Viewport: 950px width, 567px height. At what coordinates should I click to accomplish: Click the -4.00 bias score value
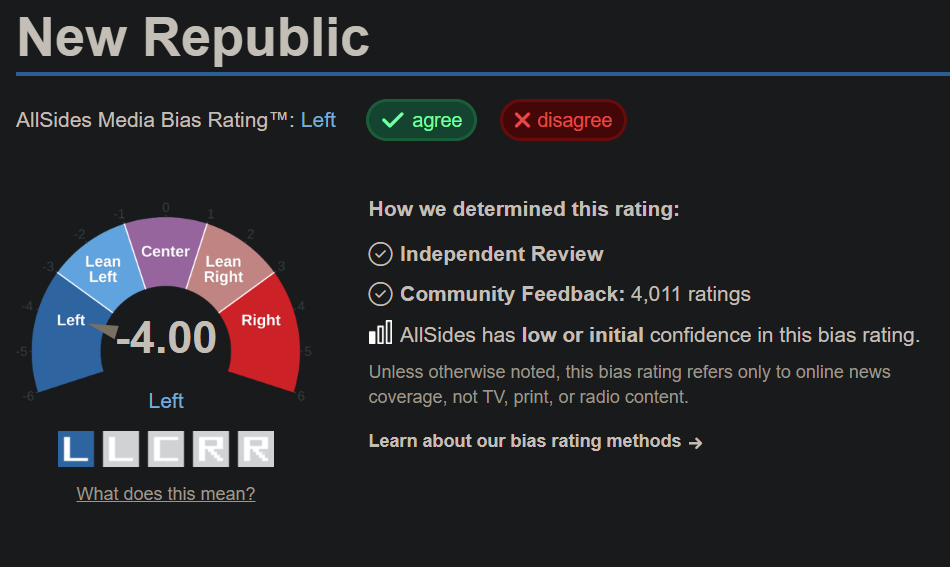click(166, 337)
